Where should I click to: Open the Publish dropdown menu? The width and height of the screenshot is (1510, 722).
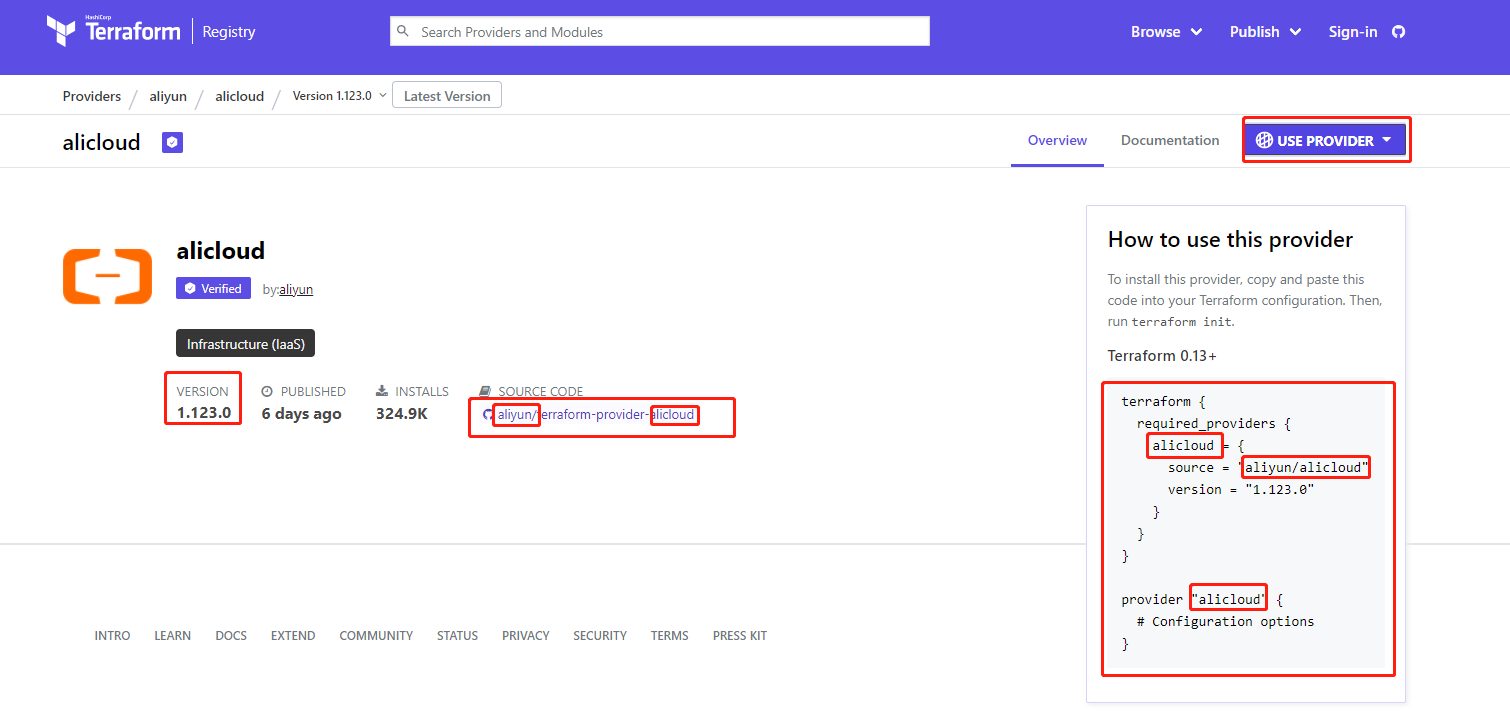pyautogui.click(x=1265, y=32)
